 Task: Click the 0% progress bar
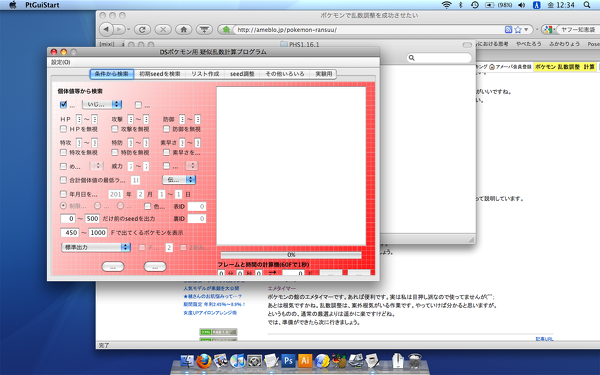click(291, 255)
